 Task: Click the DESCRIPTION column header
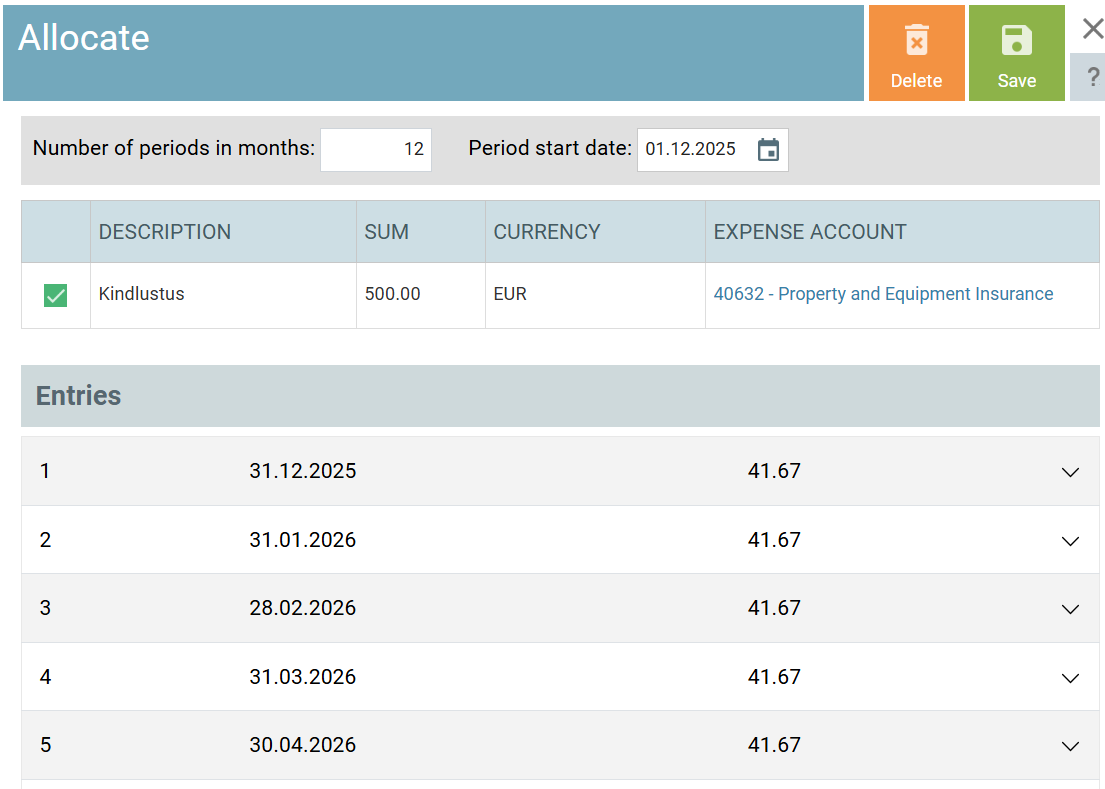pos(165,232)
